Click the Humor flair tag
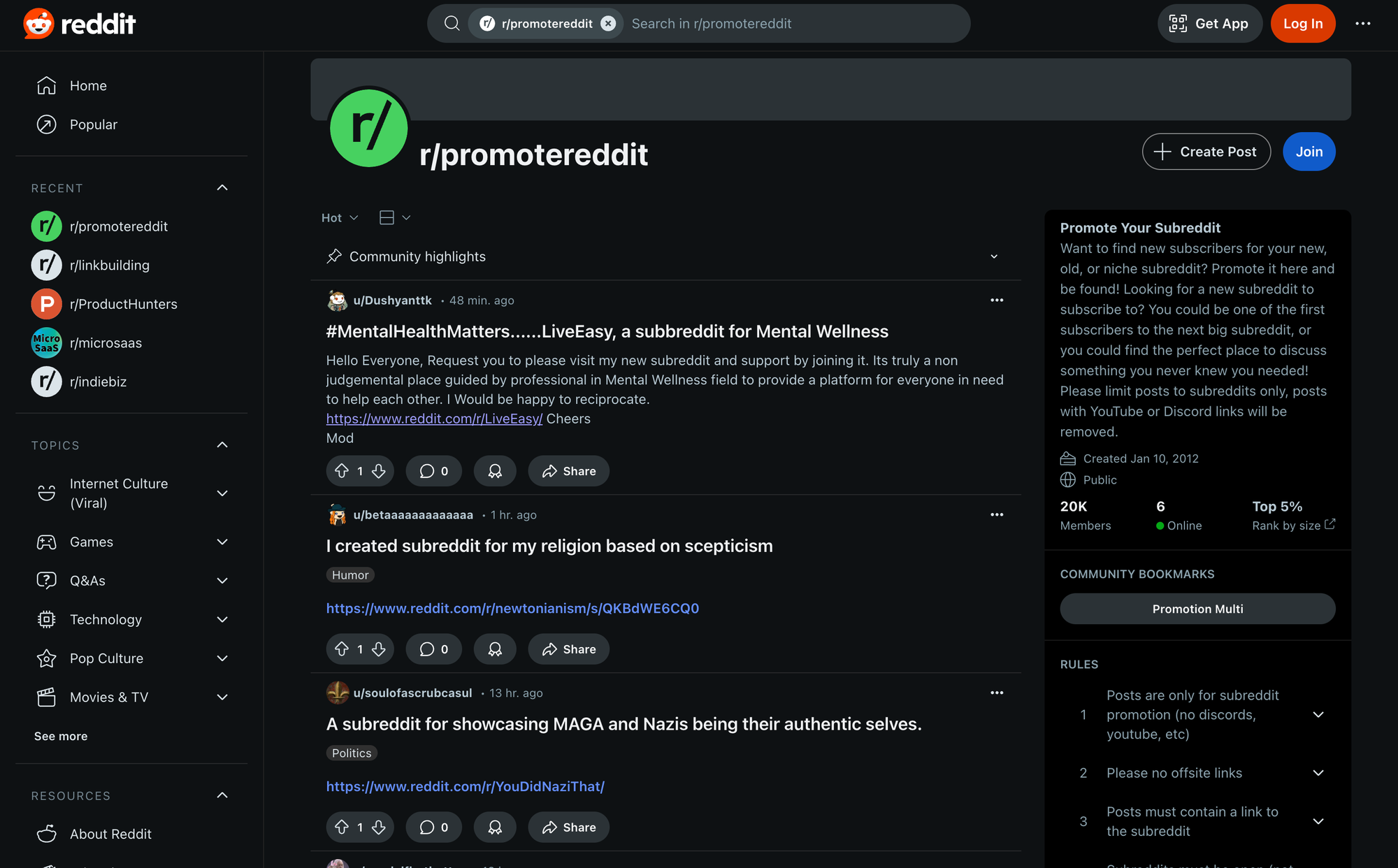1398x868 pixels. (350, 575)
